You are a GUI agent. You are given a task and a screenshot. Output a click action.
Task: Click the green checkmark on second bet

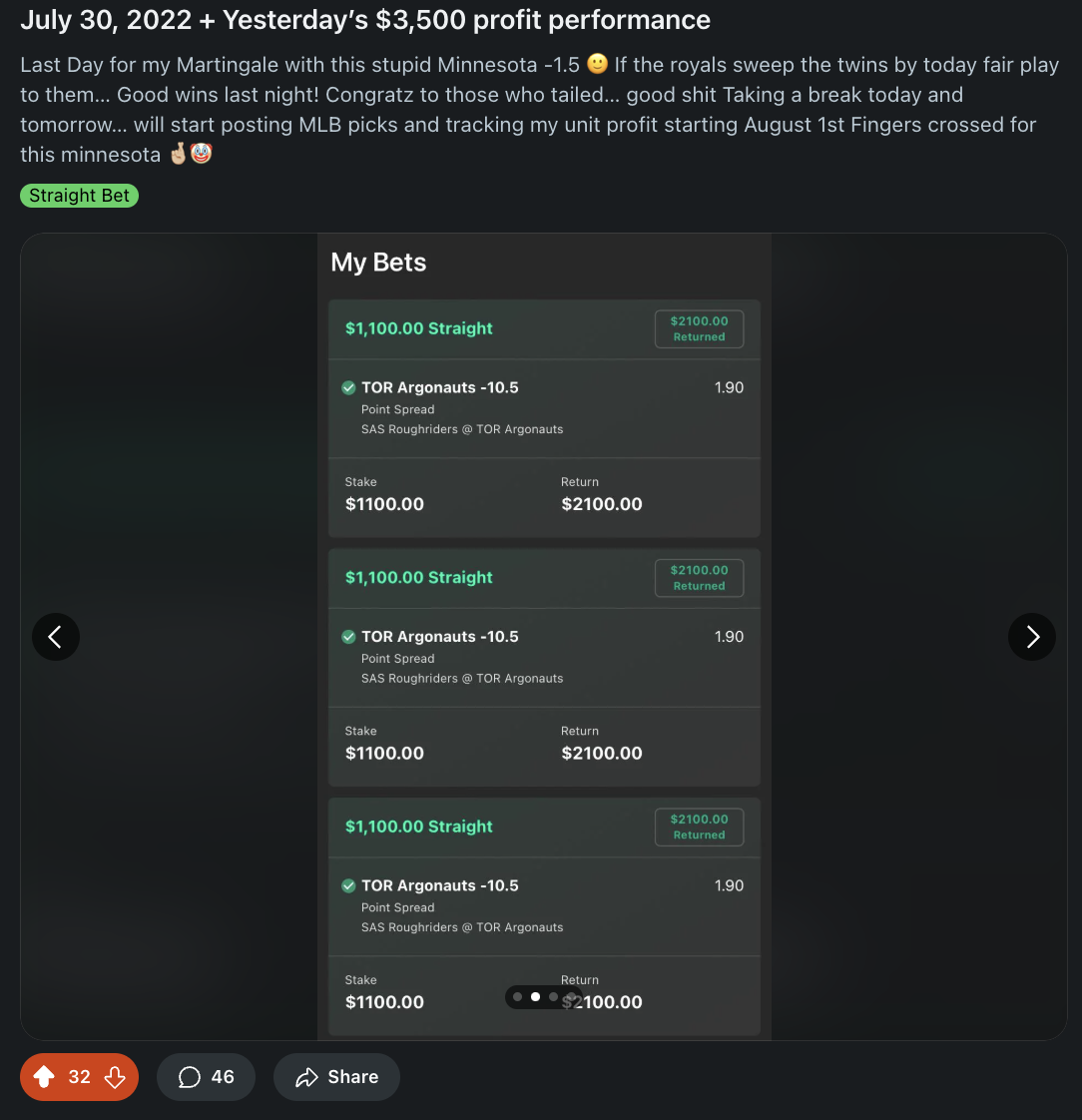348,637
